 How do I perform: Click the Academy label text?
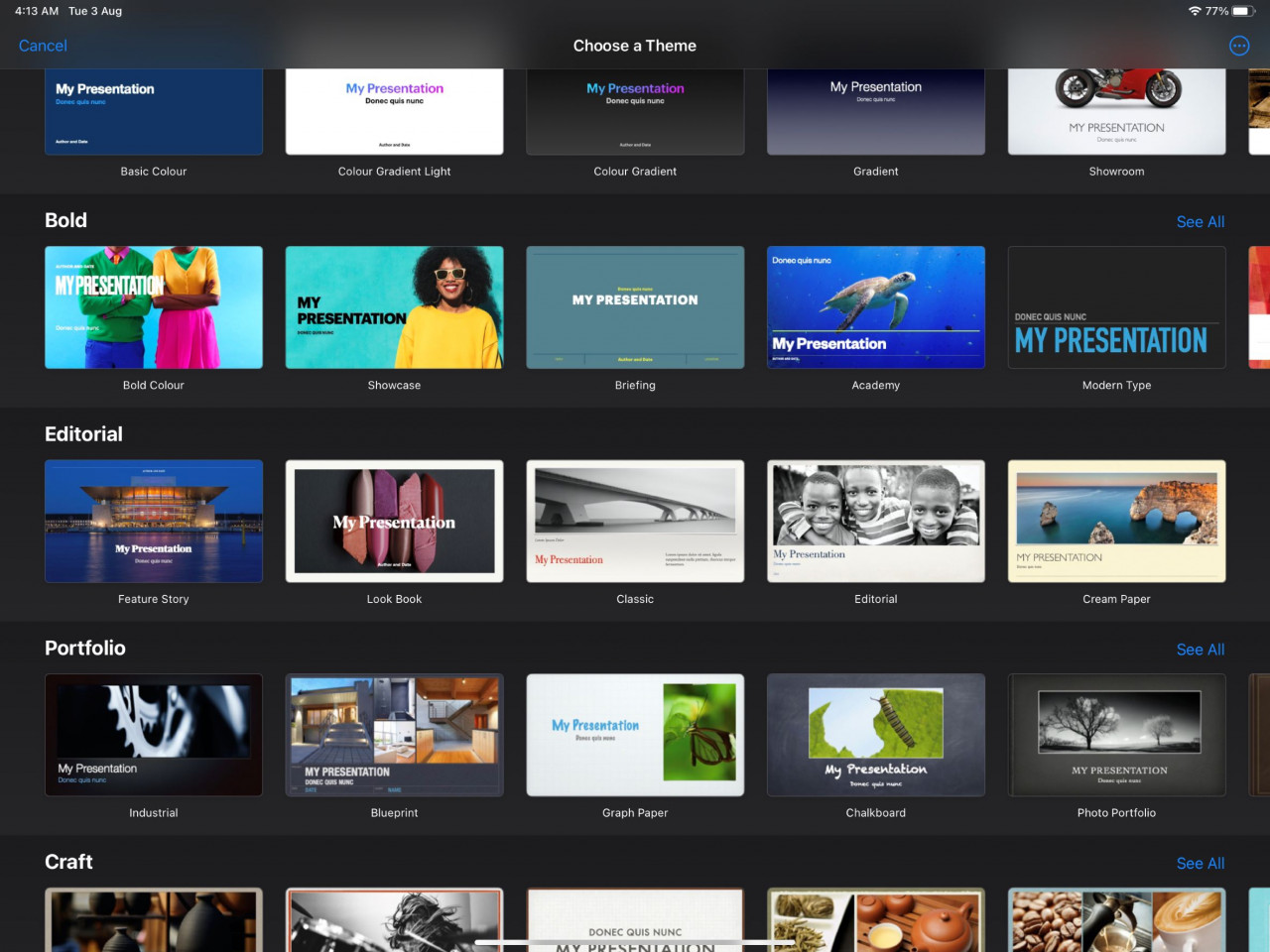click(x=876, y=386)
